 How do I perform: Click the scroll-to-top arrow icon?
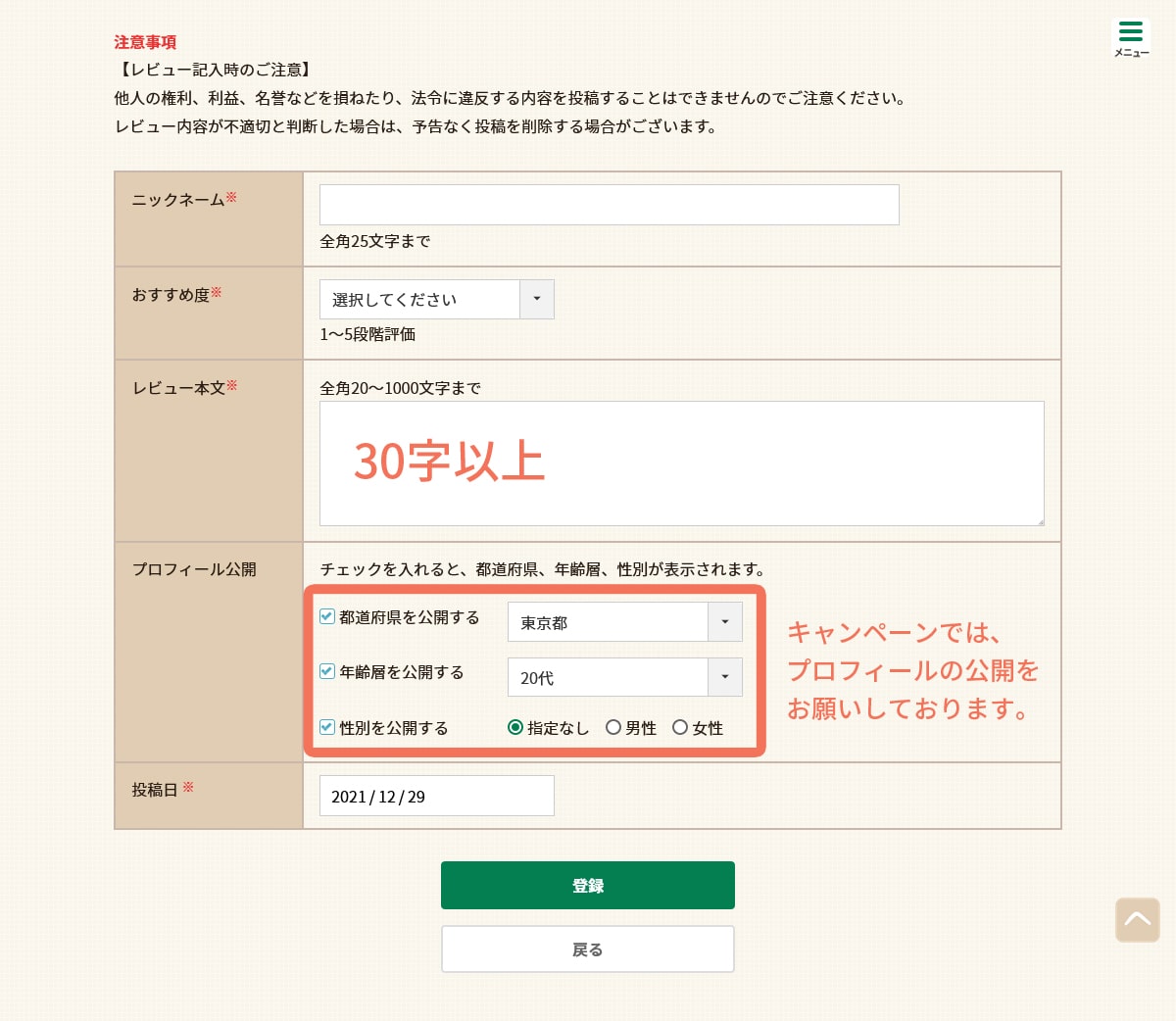(1137, 920)
